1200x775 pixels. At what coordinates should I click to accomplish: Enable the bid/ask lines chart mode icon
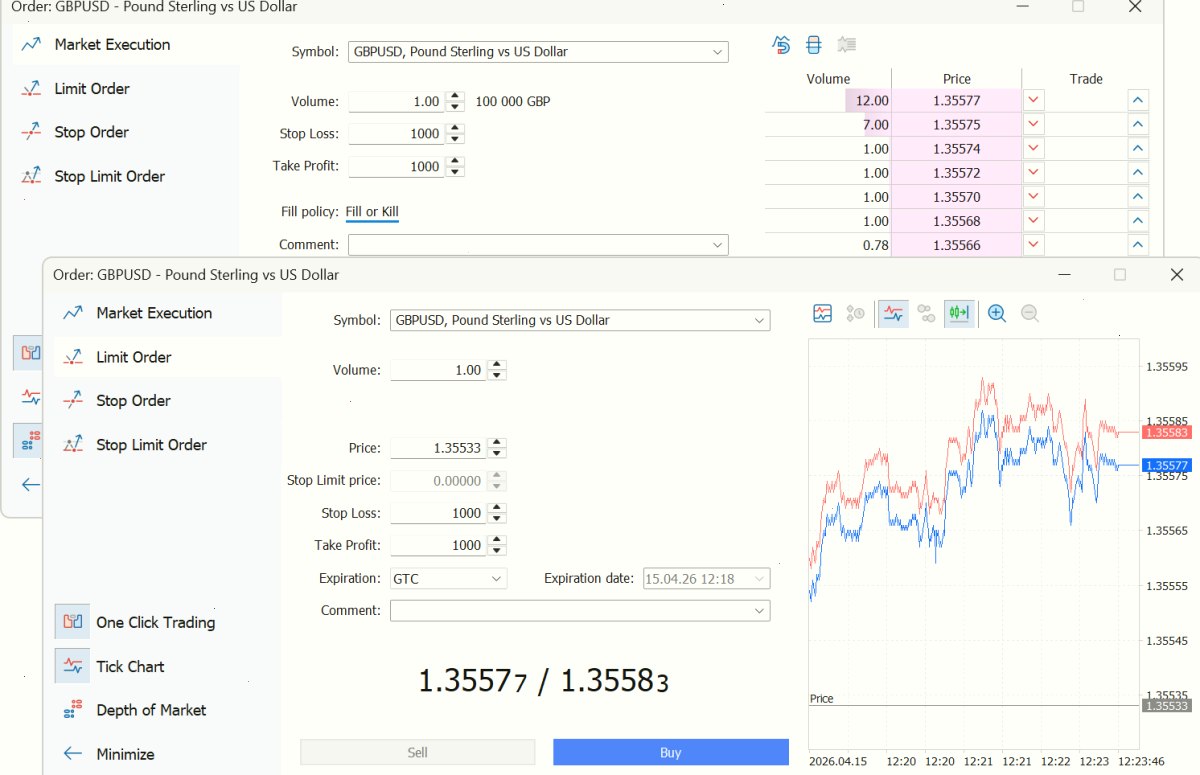[893, 313]
